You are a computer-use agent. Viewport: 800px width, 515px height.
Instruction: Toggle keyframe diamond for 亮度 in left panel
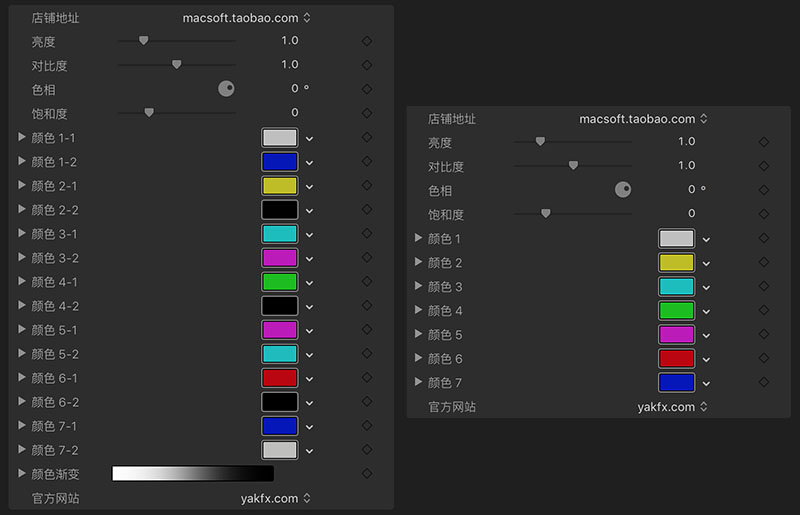tap(366, 41)
